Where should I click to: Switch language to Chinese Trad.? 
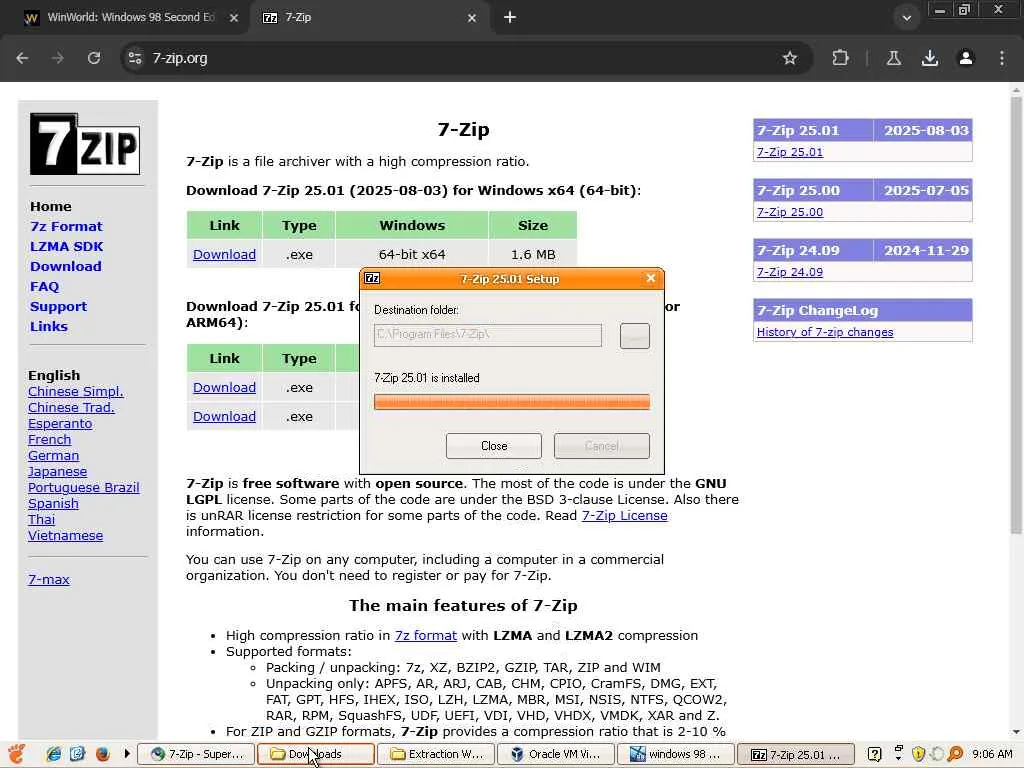click(x=71, y=408)
